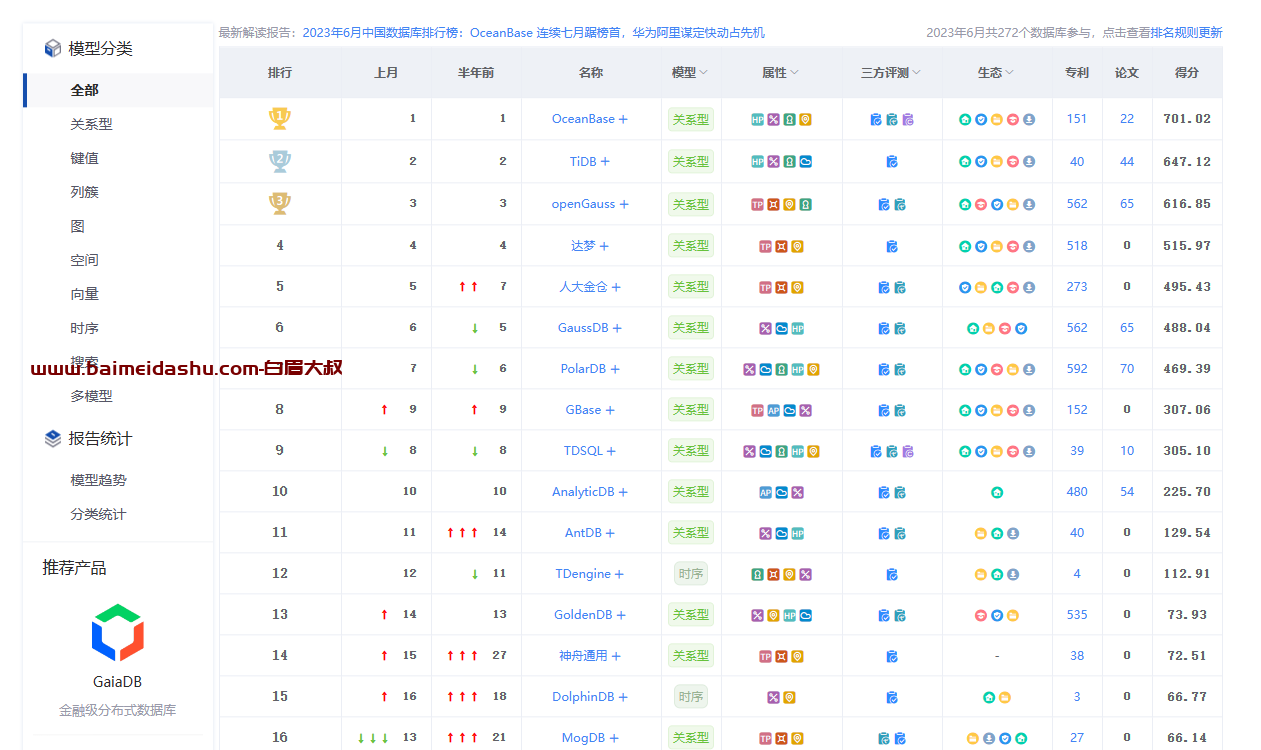Click the 得分 column header
1261x750 pixels.
point(1187,73)
